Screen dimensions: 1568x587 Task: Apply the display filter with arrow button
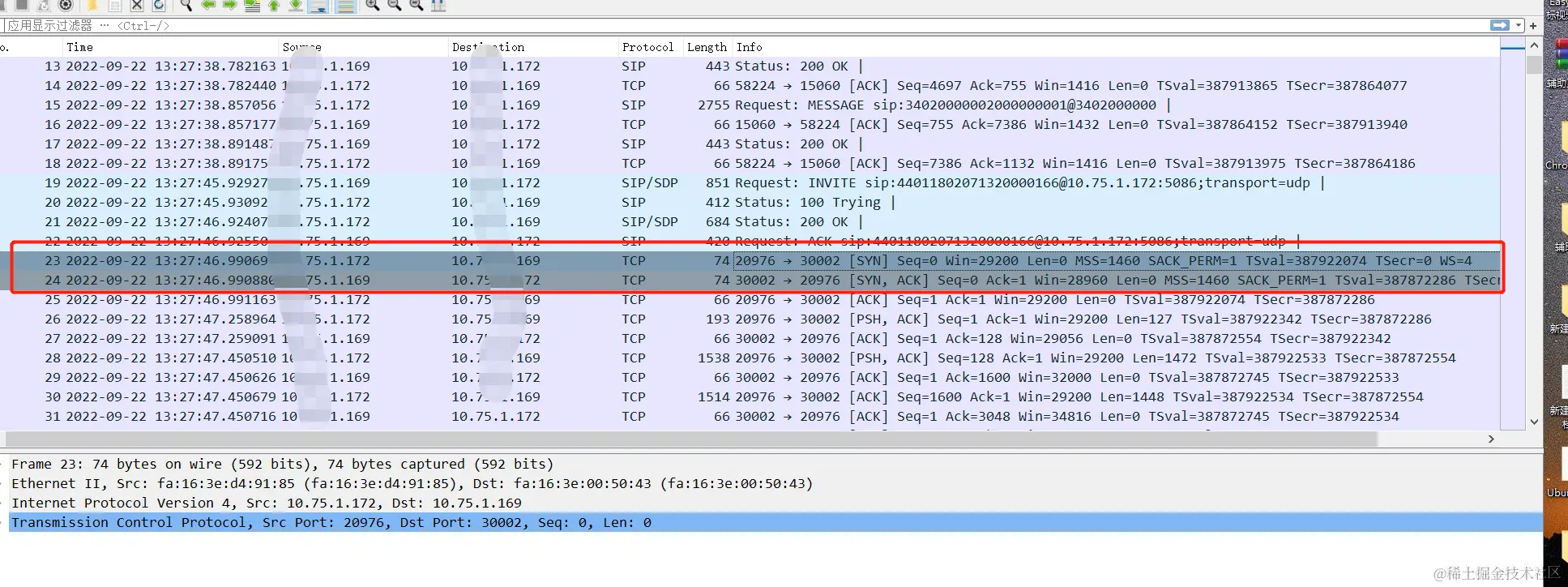[1500, 25]
